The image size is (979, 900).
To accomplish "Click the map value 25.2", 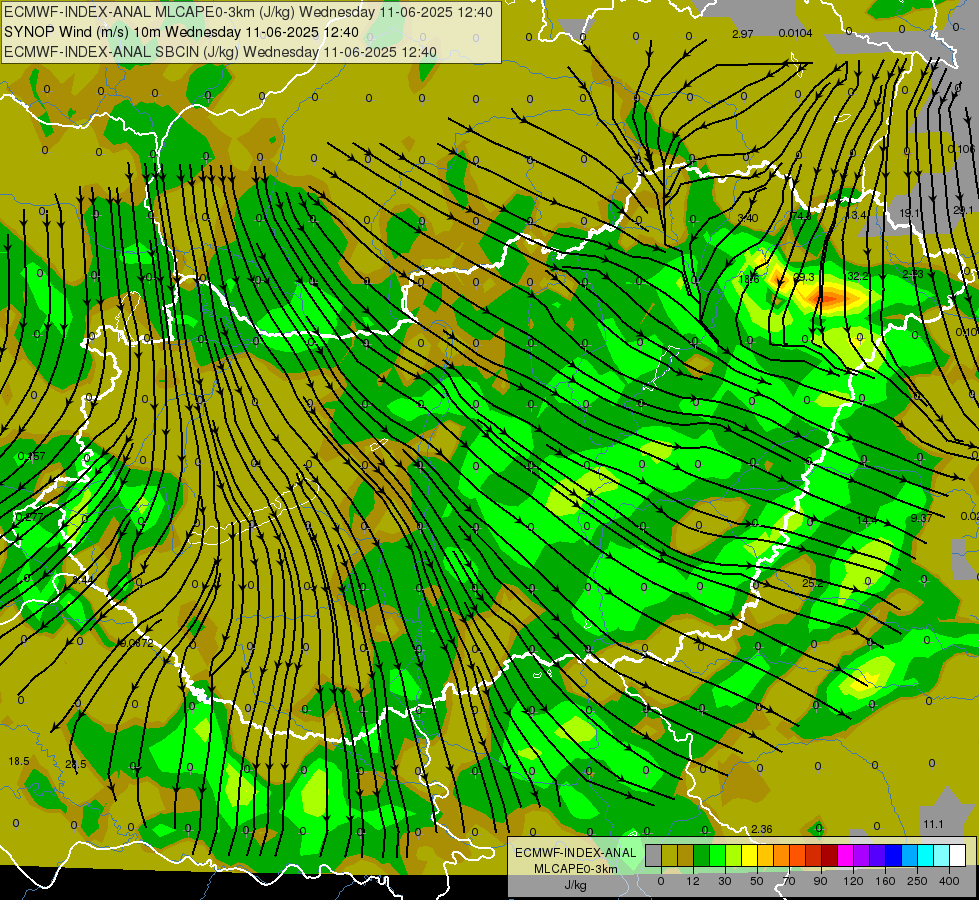I will pyautogui.click(x=812, y=583).
